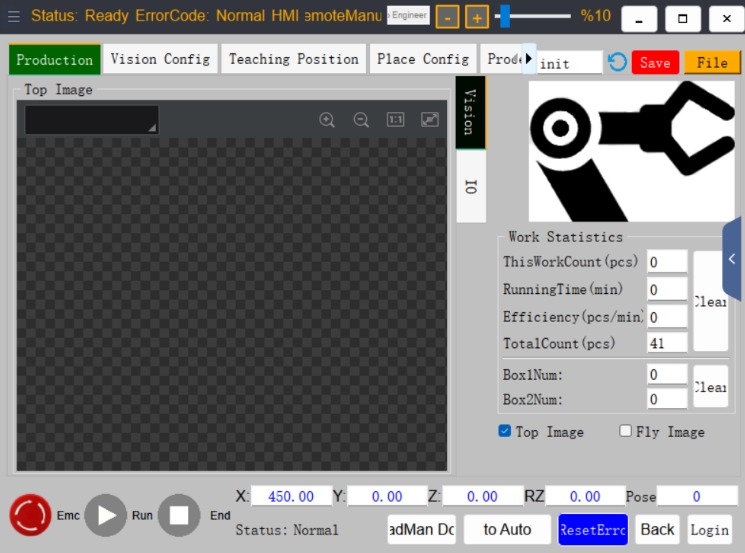
Task: Uncheck the Top Image checkbox
Action: (505, 431)
